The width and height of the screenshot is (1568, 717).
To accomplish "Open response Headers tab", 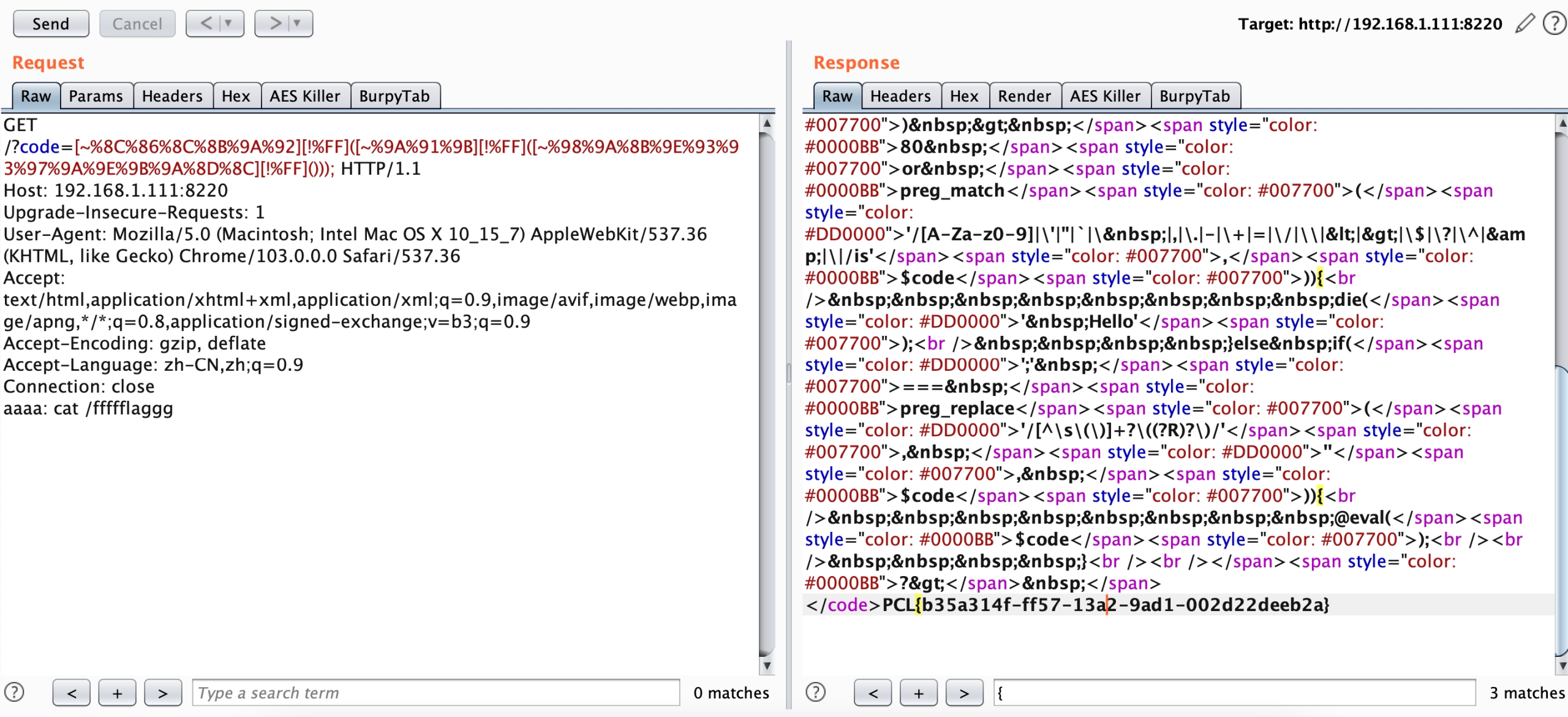I will pyautogui.click(x=900, y=96).
